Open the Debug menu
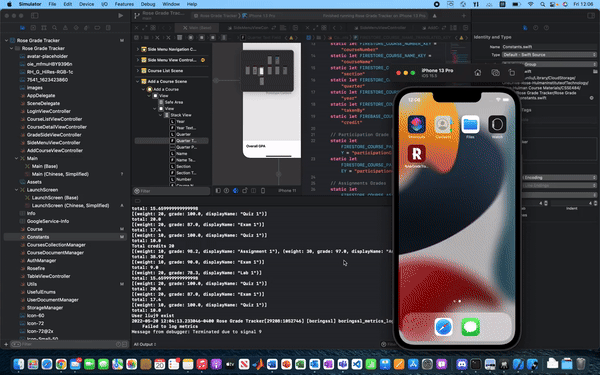The width and height of the screenshot is (600, 375). tap(148, 4)
